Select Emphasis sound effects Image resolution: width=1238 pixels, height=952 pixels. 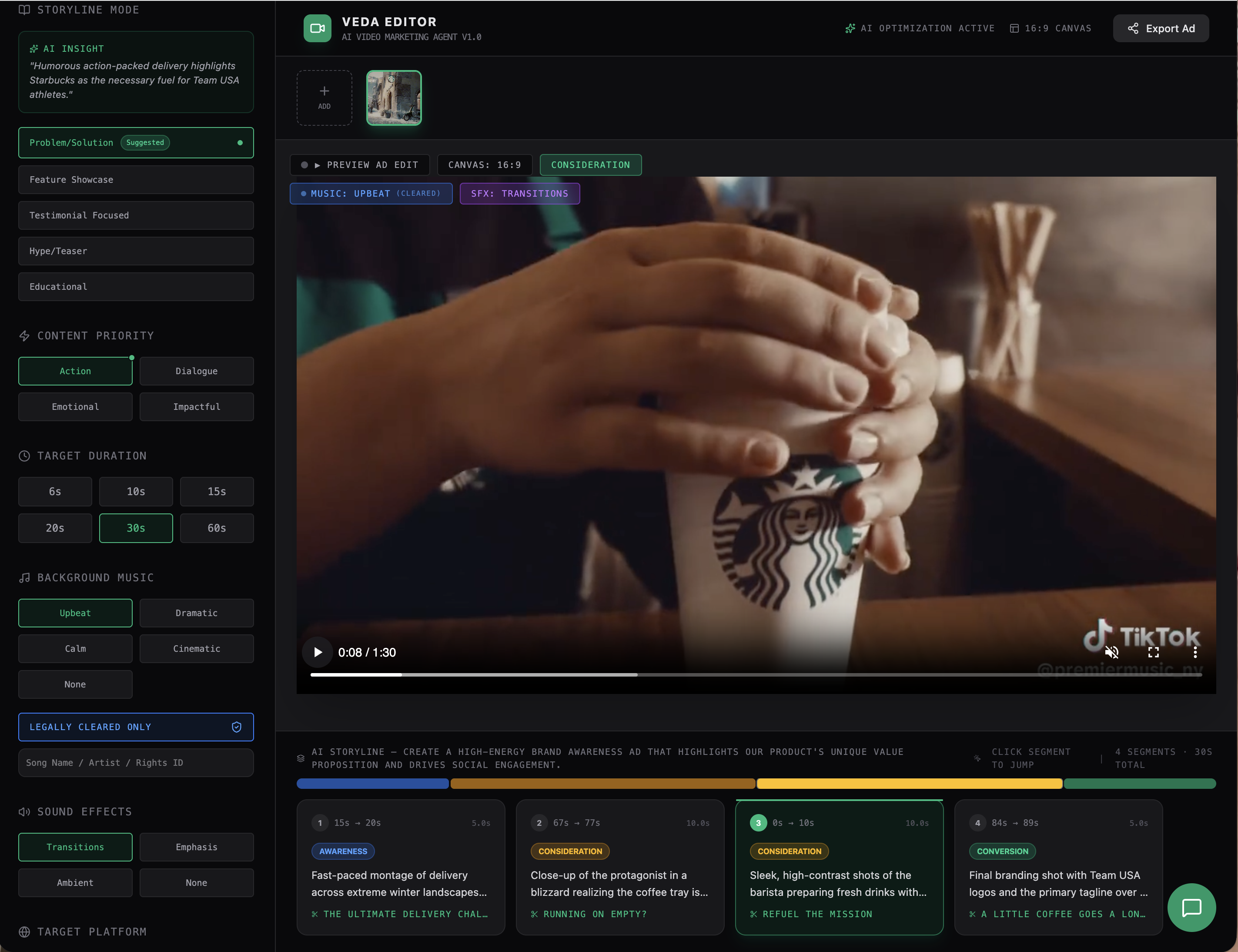[x=197, y=847]
